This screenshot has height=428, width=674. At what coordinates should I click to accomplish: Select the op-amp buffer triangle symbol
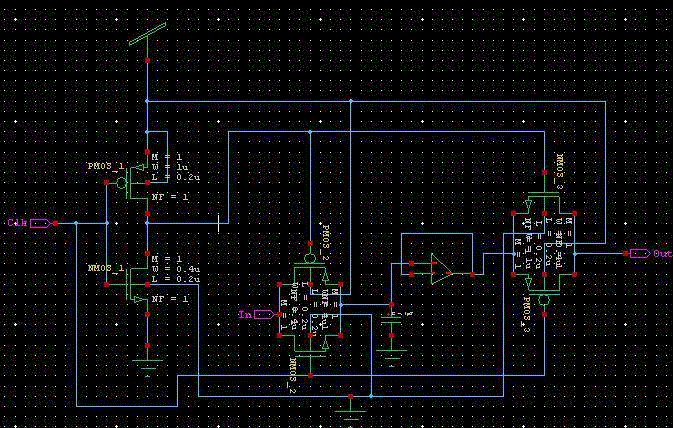point(440,267)
